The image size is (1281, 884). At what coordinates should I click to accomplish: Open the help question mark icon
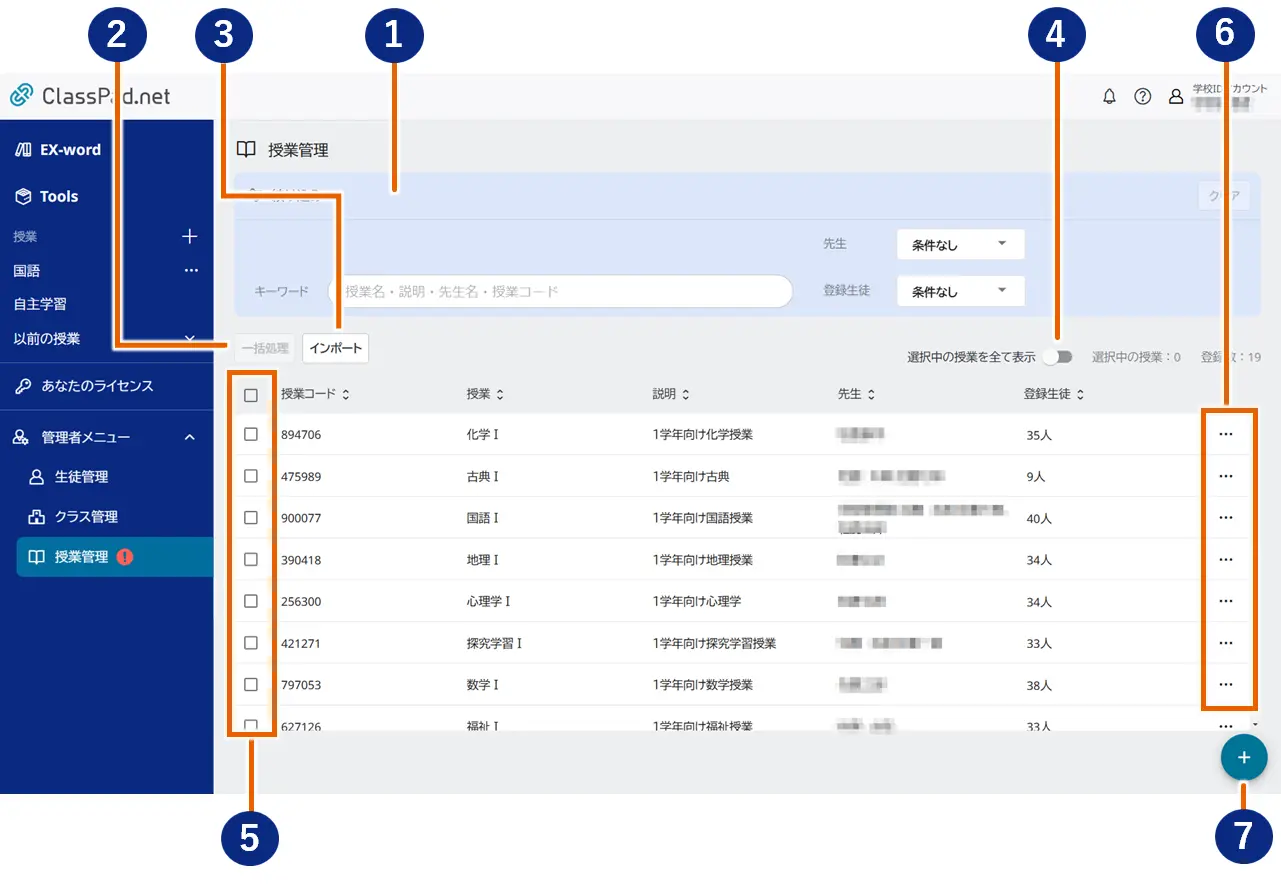click(x=1143, y=97)
